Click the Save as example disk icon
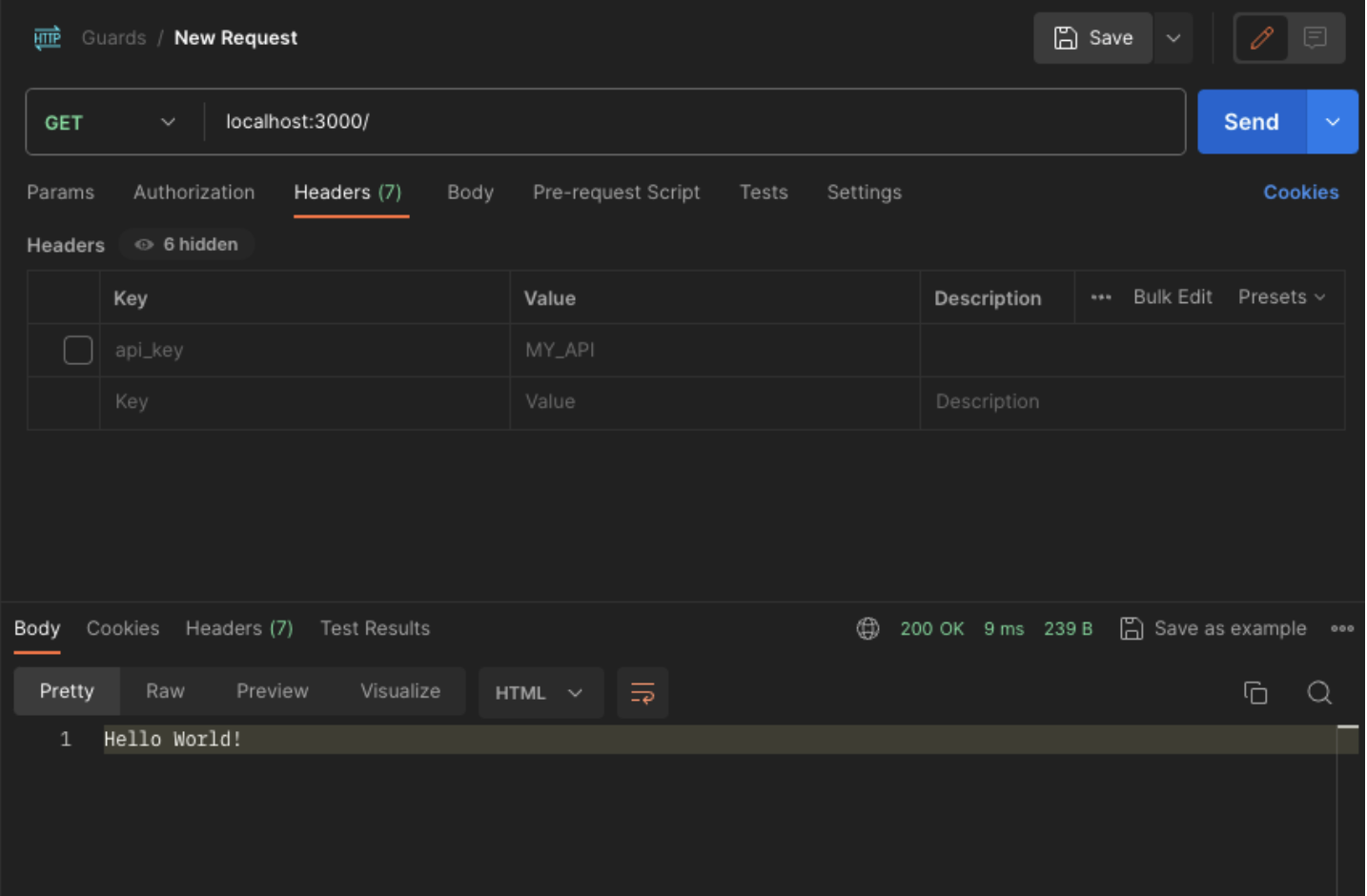The image size is (1367, 896). pyautogui.click(x=1132, y=628)
